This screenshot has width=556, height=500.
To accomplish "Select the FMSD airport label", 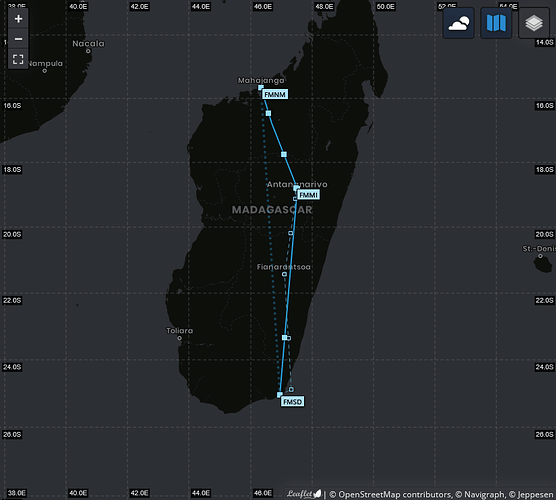I will click(x=293, y=401).
